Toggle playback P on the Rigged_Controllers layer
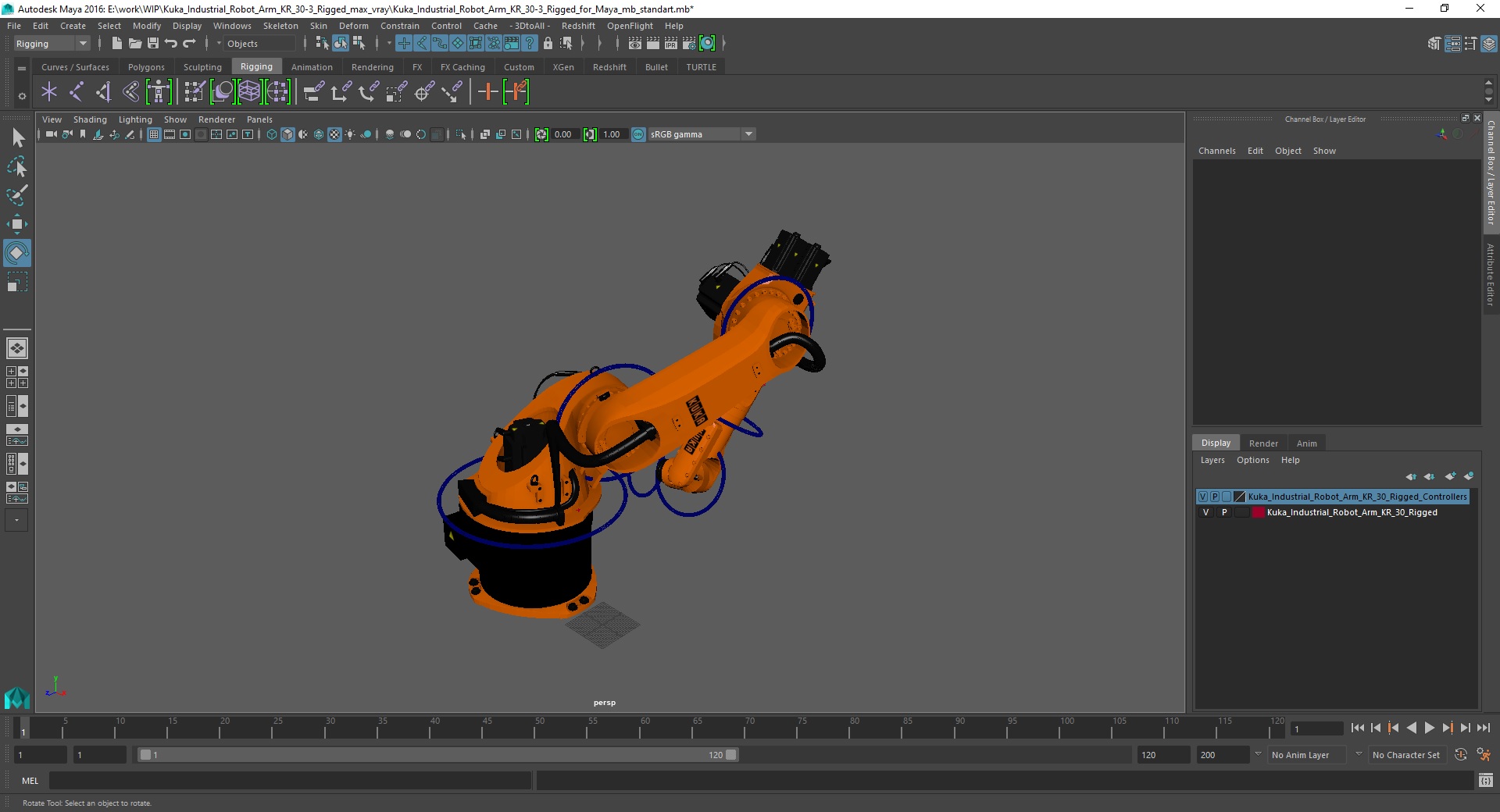This screenshot has width=1500, height=812. click(x=1215, y=497)
